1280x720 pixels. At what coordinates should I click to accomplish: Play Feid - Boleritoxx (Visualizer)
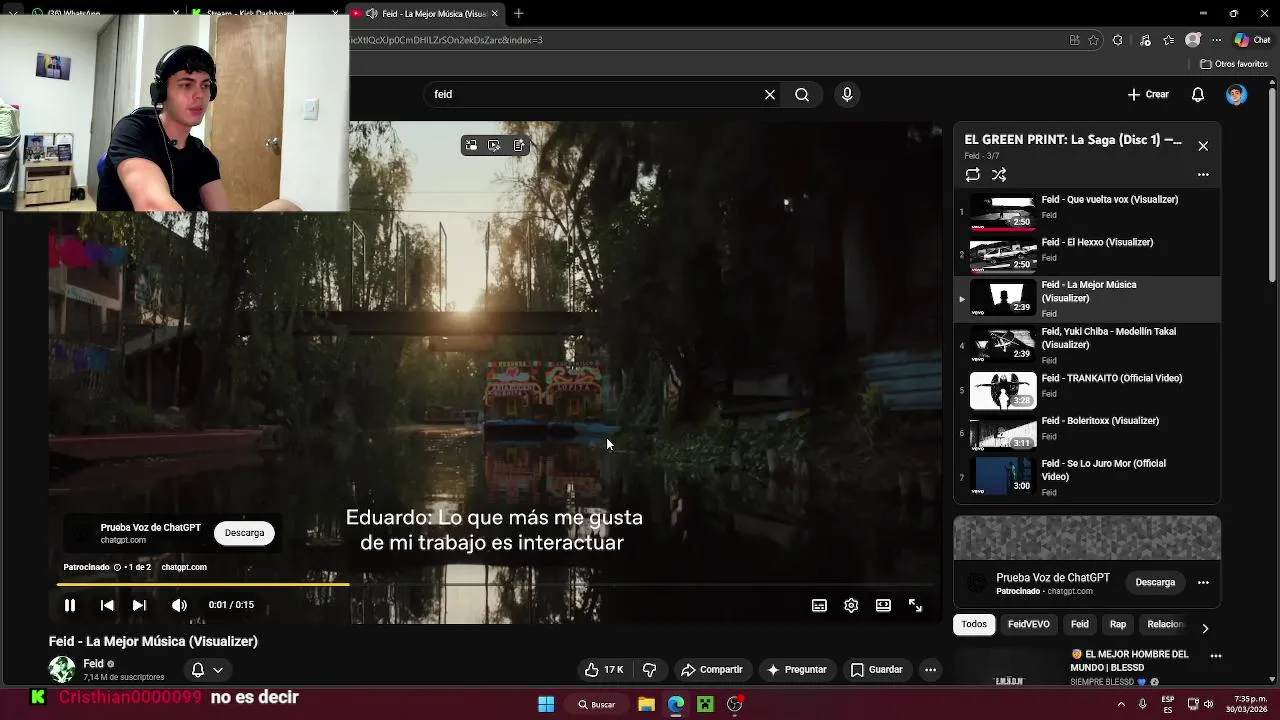(1087, 432)
